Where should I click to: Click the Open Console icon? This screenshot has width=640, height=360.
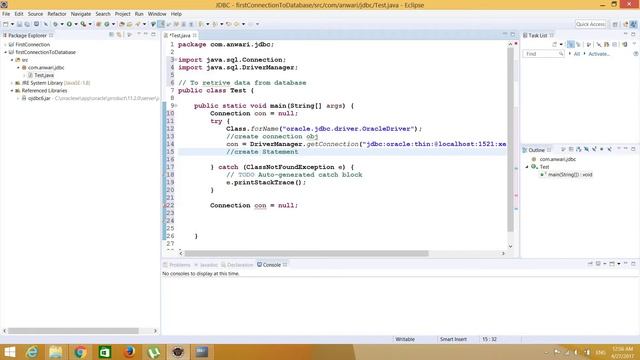coord(612,264)
